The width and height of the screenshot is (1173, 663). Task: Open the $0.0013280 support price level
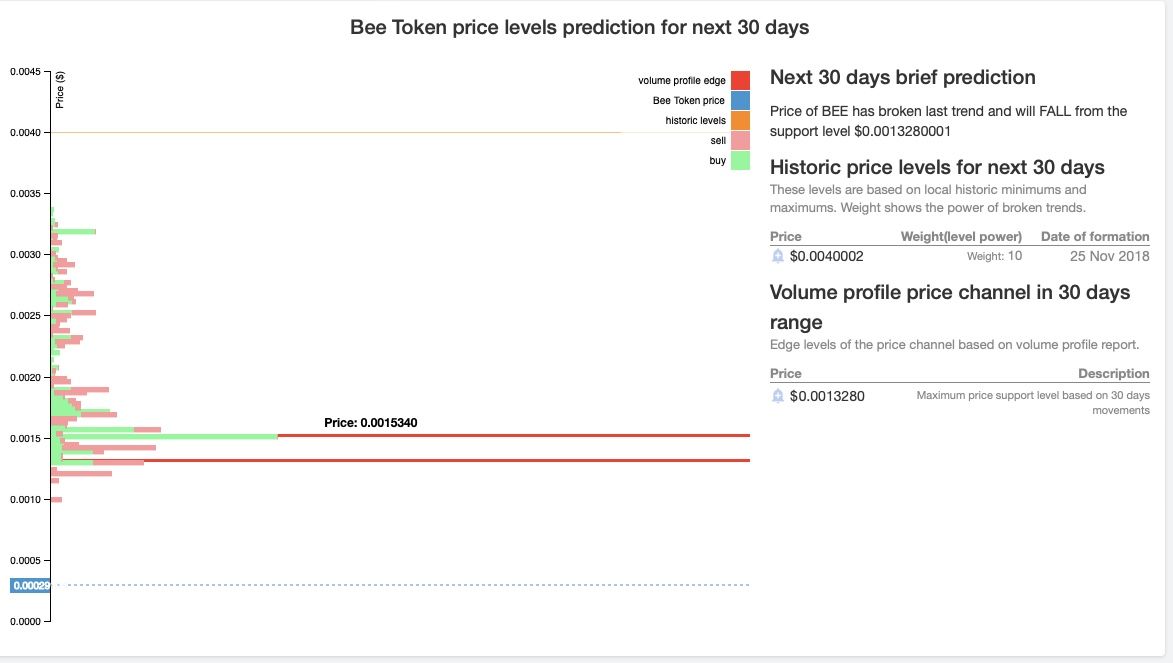[827, 396]
